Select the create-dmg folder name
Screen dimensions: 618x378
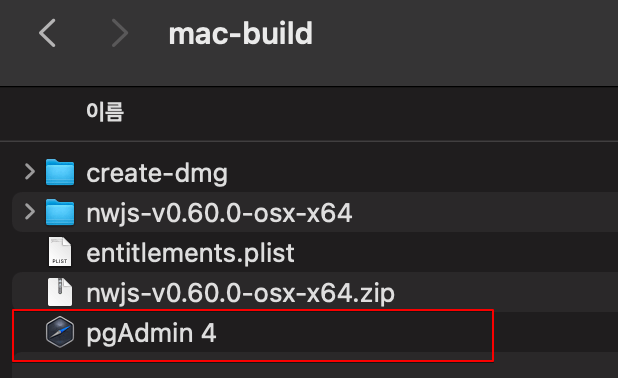[x=157, y=173]
